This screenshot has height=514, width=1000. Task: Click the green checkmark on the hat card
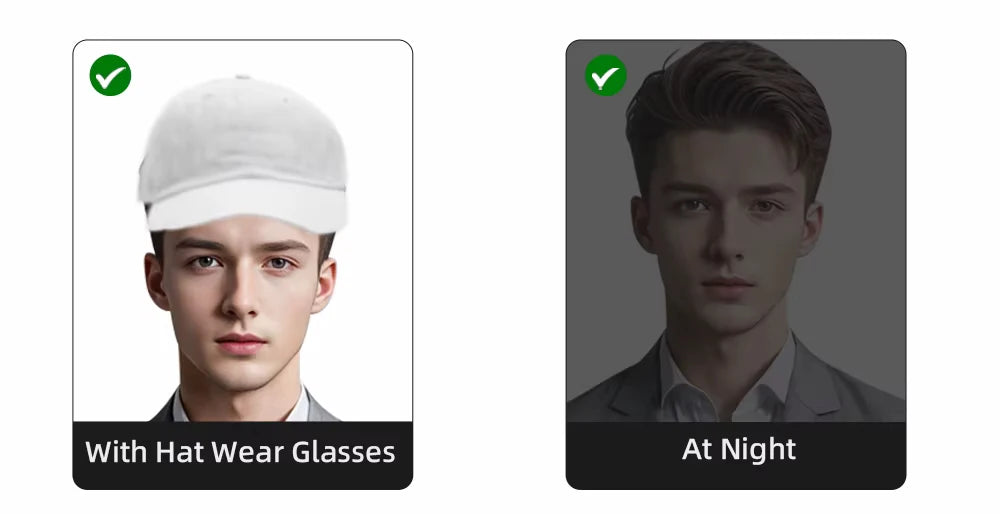(110, 75)
